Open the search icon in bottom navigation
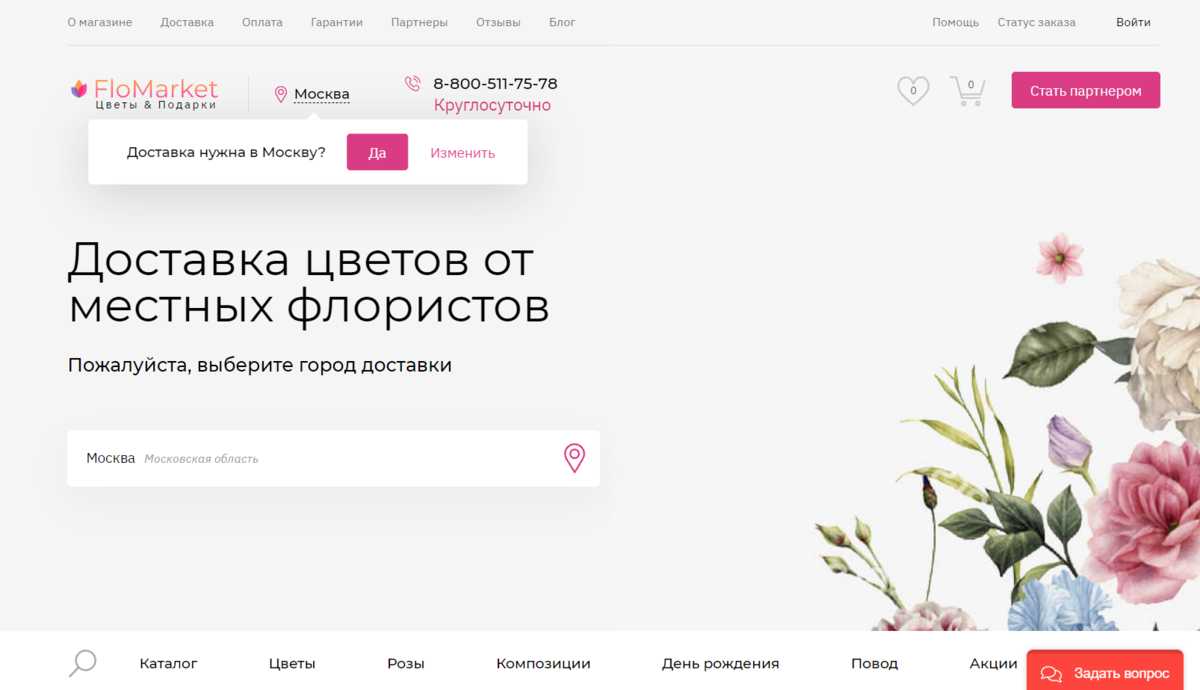Image resolution: width=1200 pixels, height=690 pixels. click(82, 662)
